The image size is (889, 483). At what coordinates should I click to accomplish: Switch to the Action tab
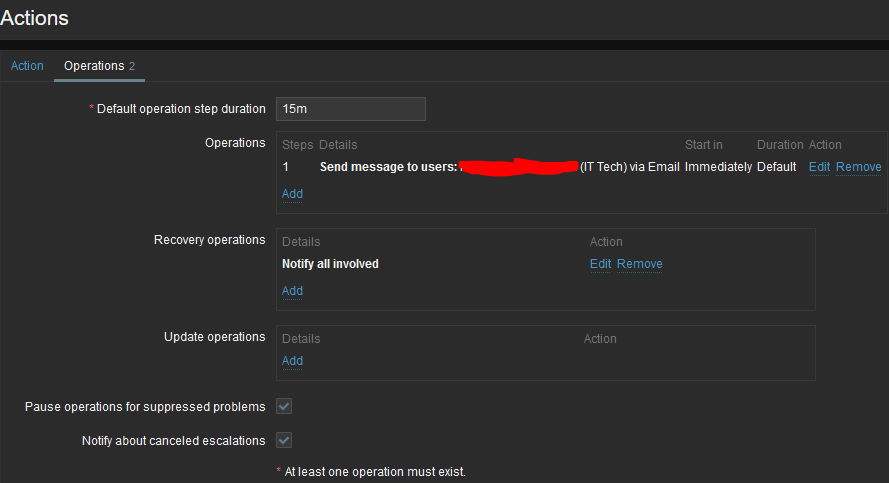click(x=27, y=66)
